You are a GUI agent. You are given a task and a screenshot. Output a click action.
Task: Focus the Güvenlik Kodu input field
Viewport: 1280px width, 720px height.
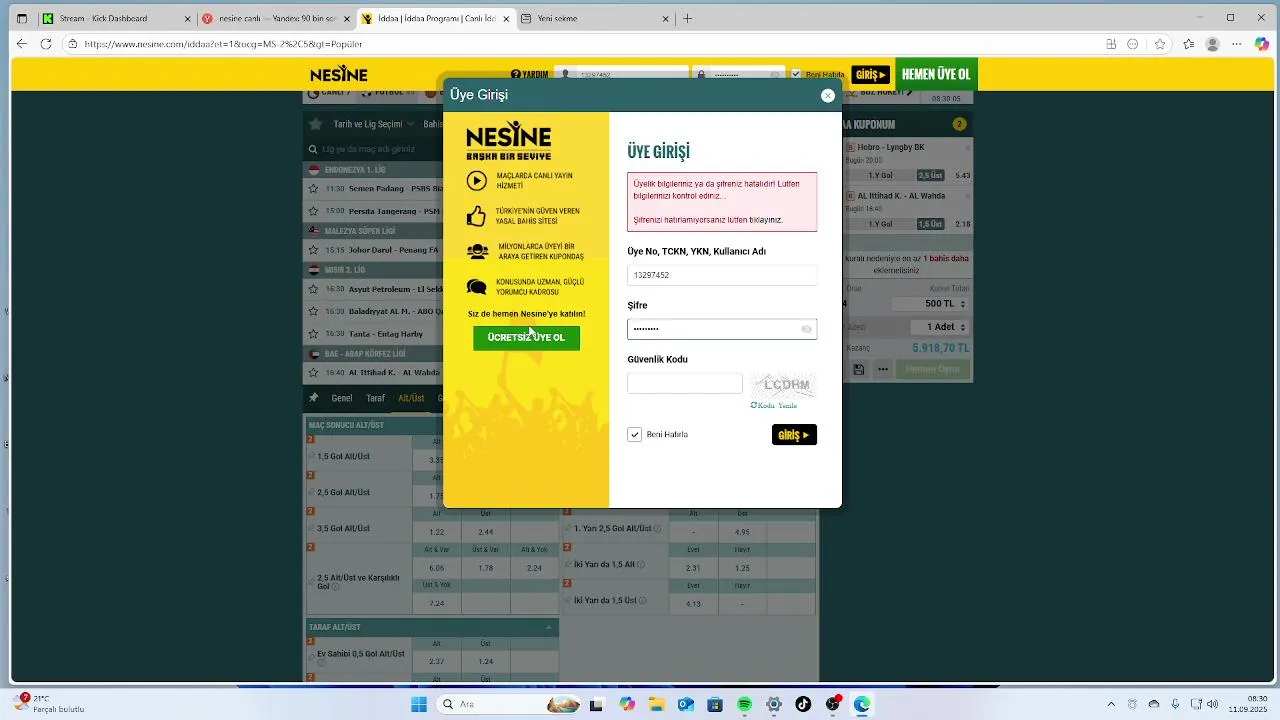(x=685, y=384)
